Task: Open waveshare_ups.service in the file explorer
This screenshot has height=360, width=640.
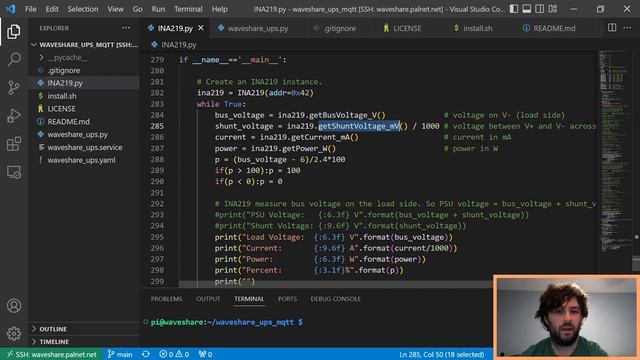Action: point(84,147)
